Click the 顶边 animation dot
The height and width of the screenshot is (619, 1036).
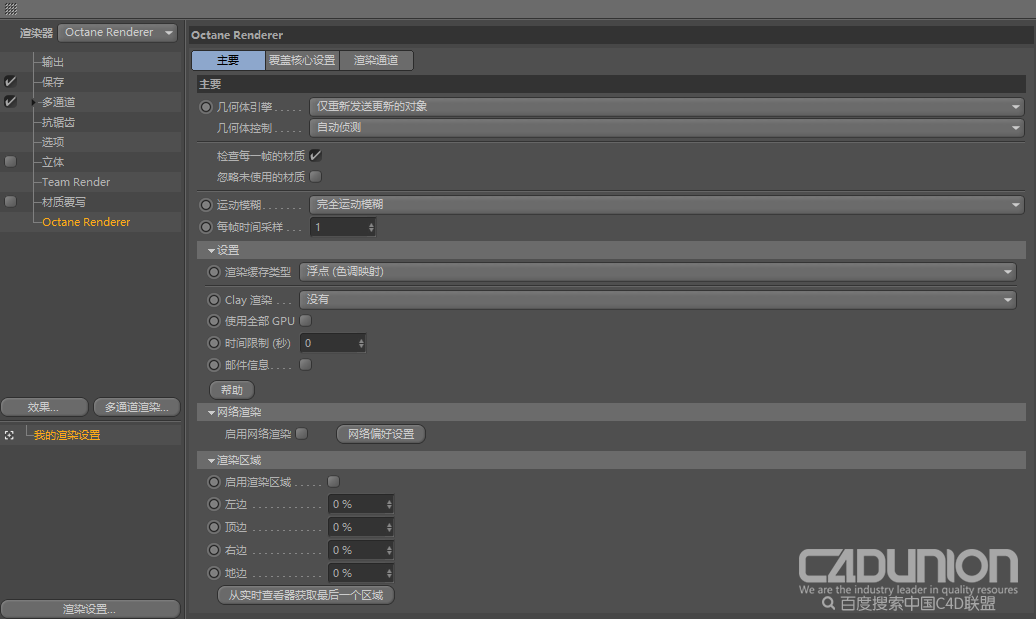point(213,527)
